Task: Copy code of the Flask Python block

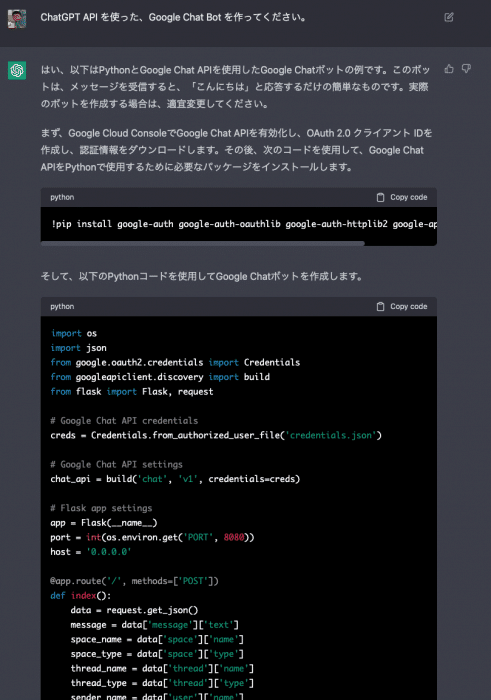Action: (x=402, y=307)
